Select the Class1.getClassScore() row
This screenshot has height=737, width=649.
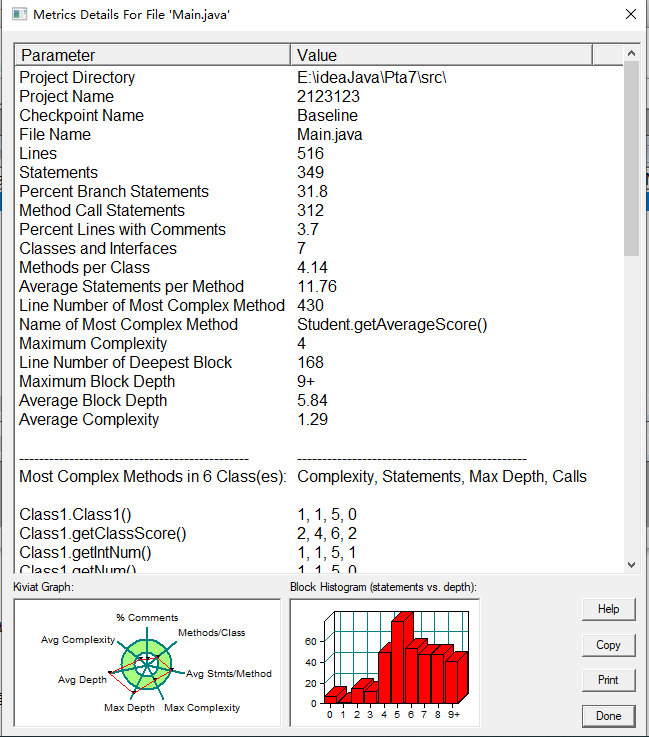(x=319, y=533)
